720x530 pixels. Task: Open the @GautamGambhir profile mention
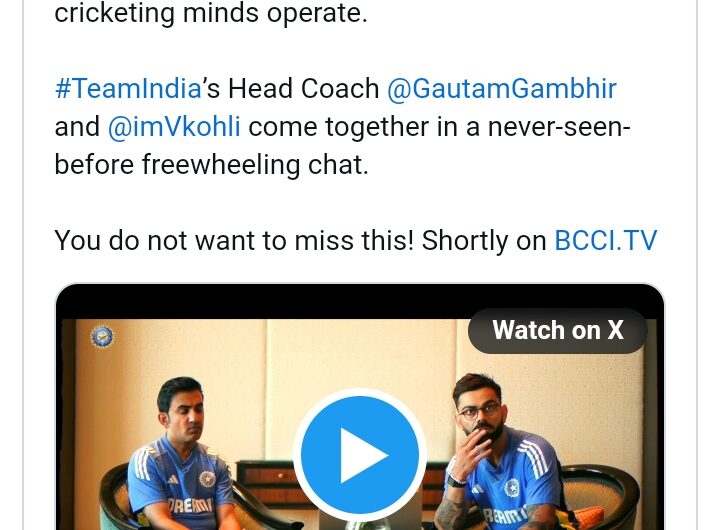pos(501,89)
